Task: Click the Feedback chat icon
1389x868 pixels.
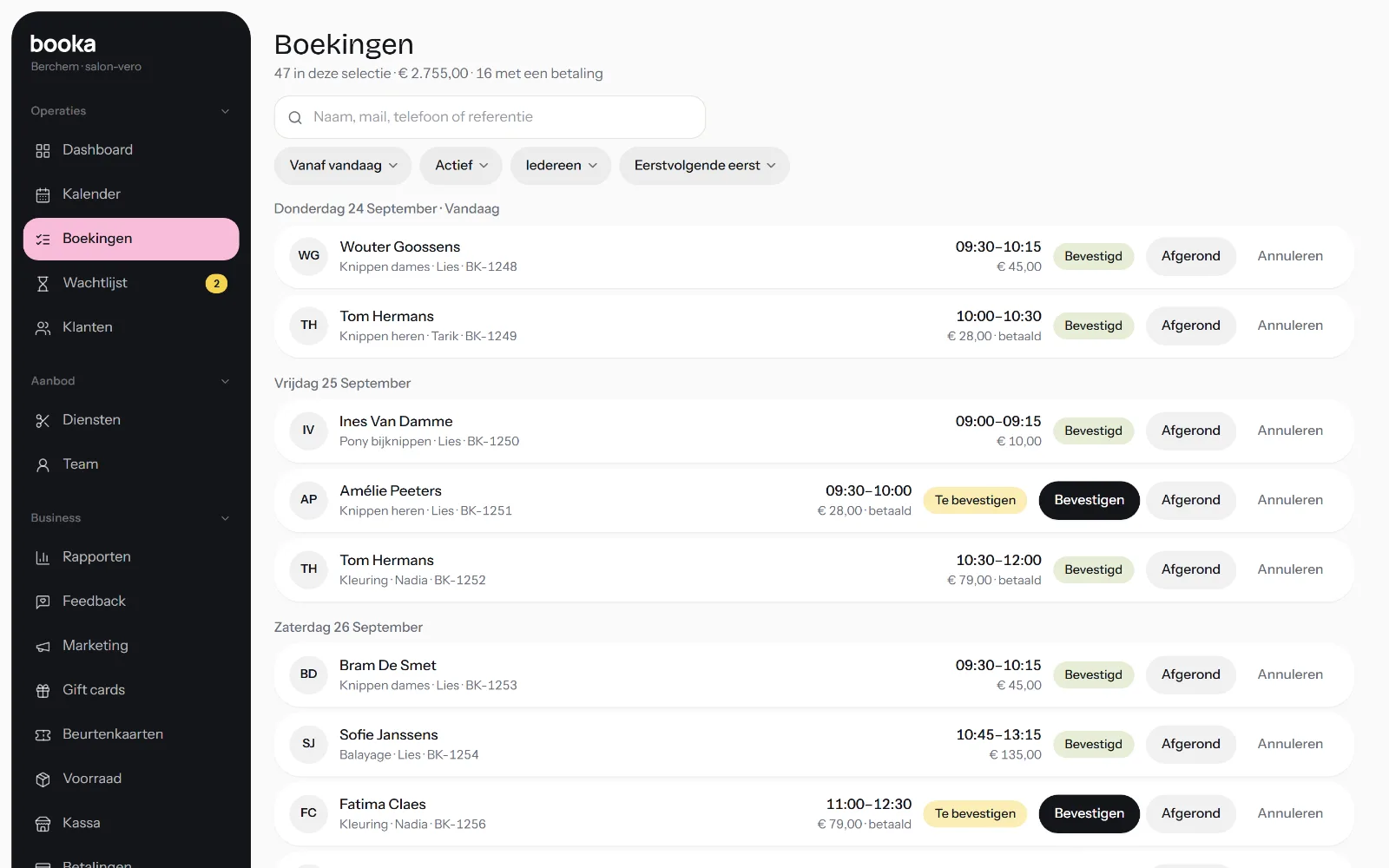Action: tap(43, 602)
